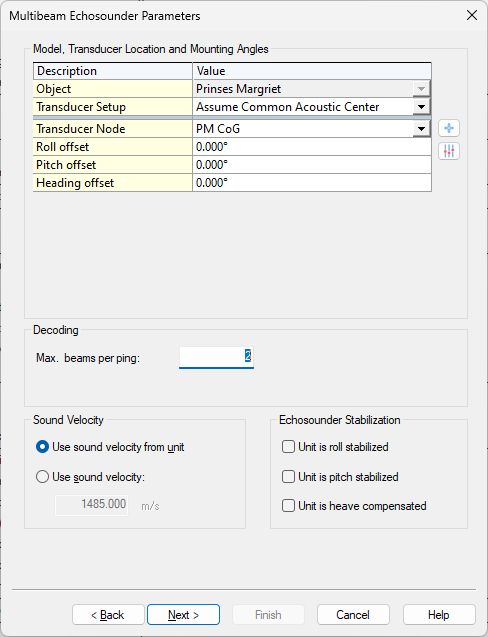Click the Heading offset value cell
Image resolution: width=488 pixels, height=637 pixels.
312,183
